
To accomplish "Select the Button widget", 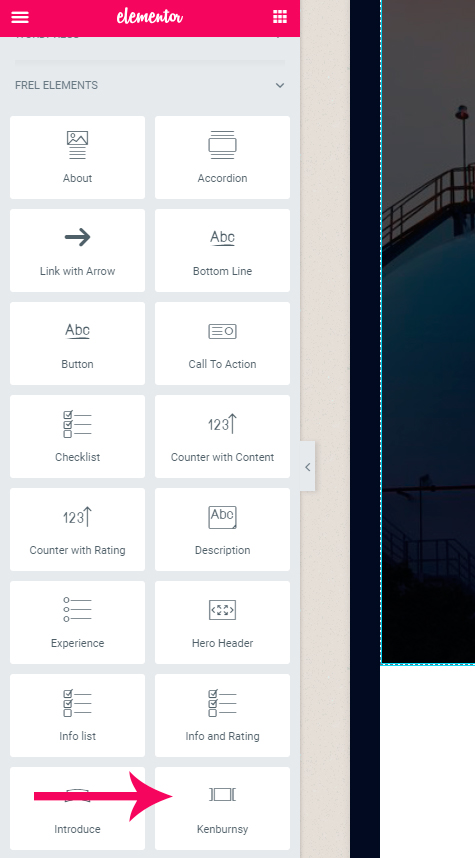I will (77, 344).
